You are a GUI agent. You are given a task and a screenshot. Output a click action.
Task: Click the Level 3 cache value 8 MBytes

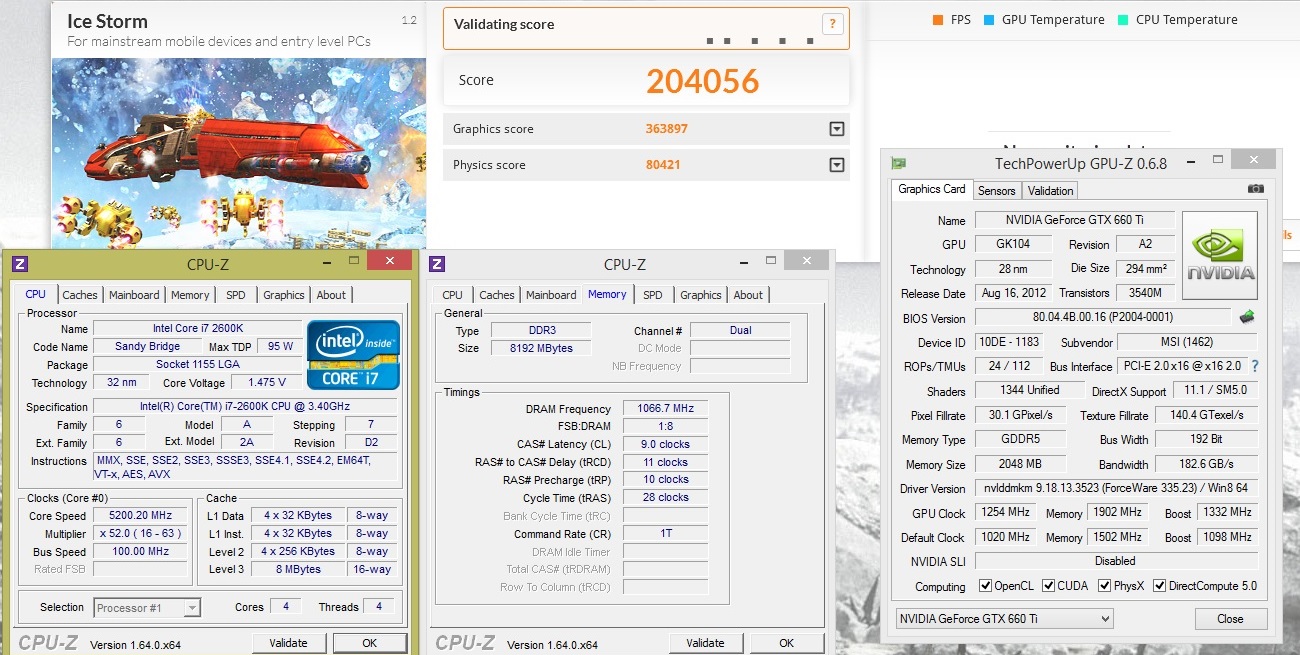(x=299, y=569)
